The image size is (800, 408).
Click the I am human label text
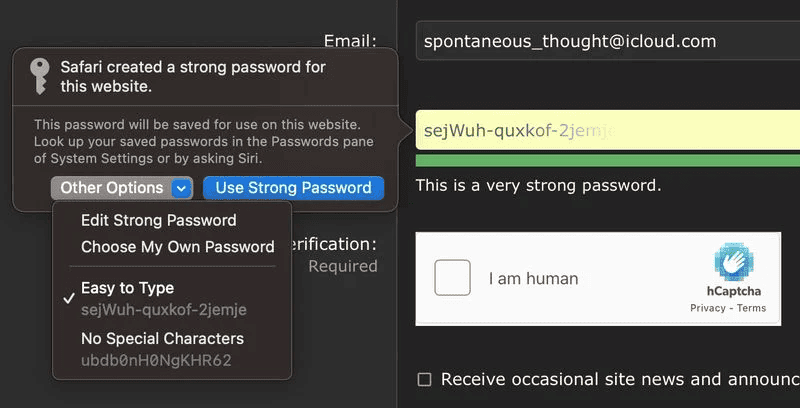(533, 279)
